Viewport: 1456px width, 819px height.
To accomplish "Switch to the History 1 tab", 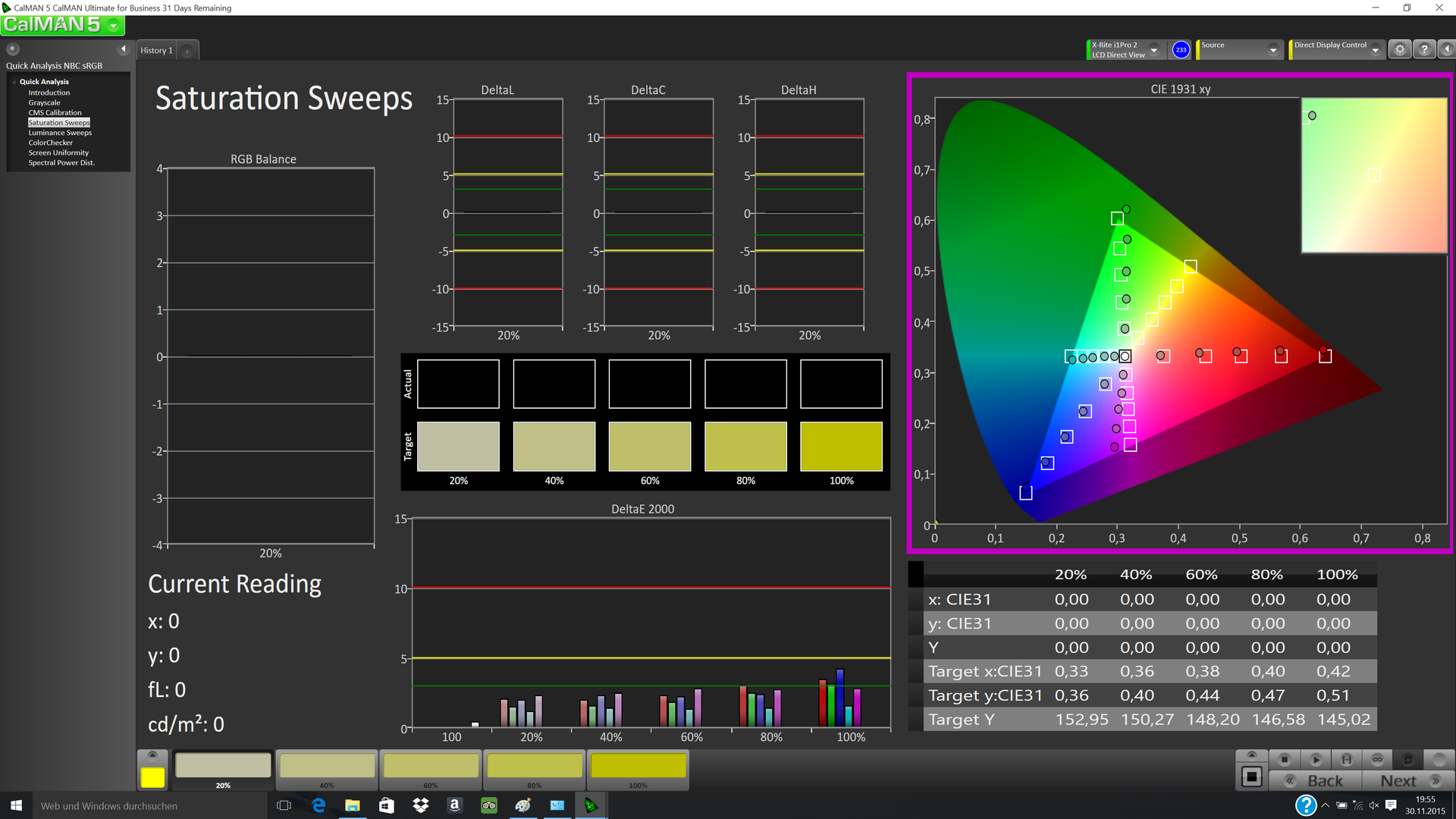I will tap(156, 51).
